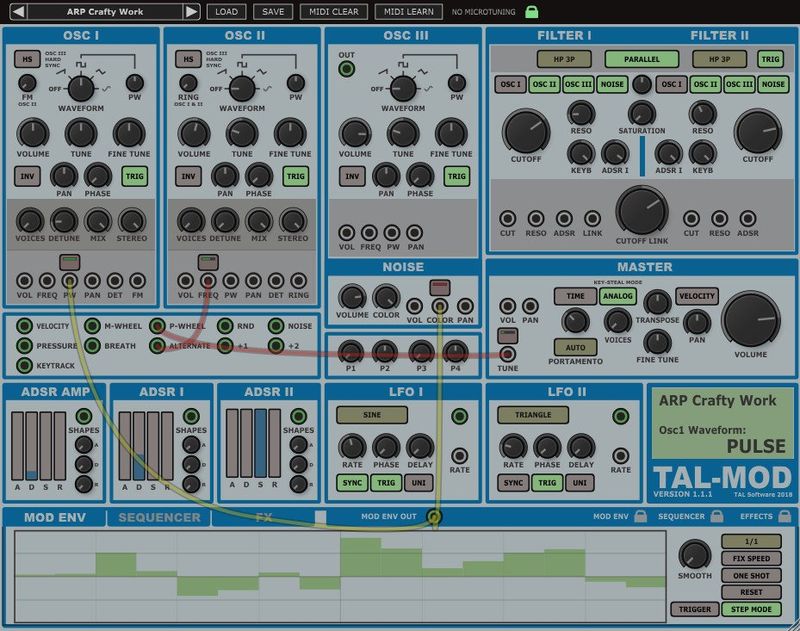
Task: Click the MOD ENV OUT patch jack
Action: coord(434,517)
